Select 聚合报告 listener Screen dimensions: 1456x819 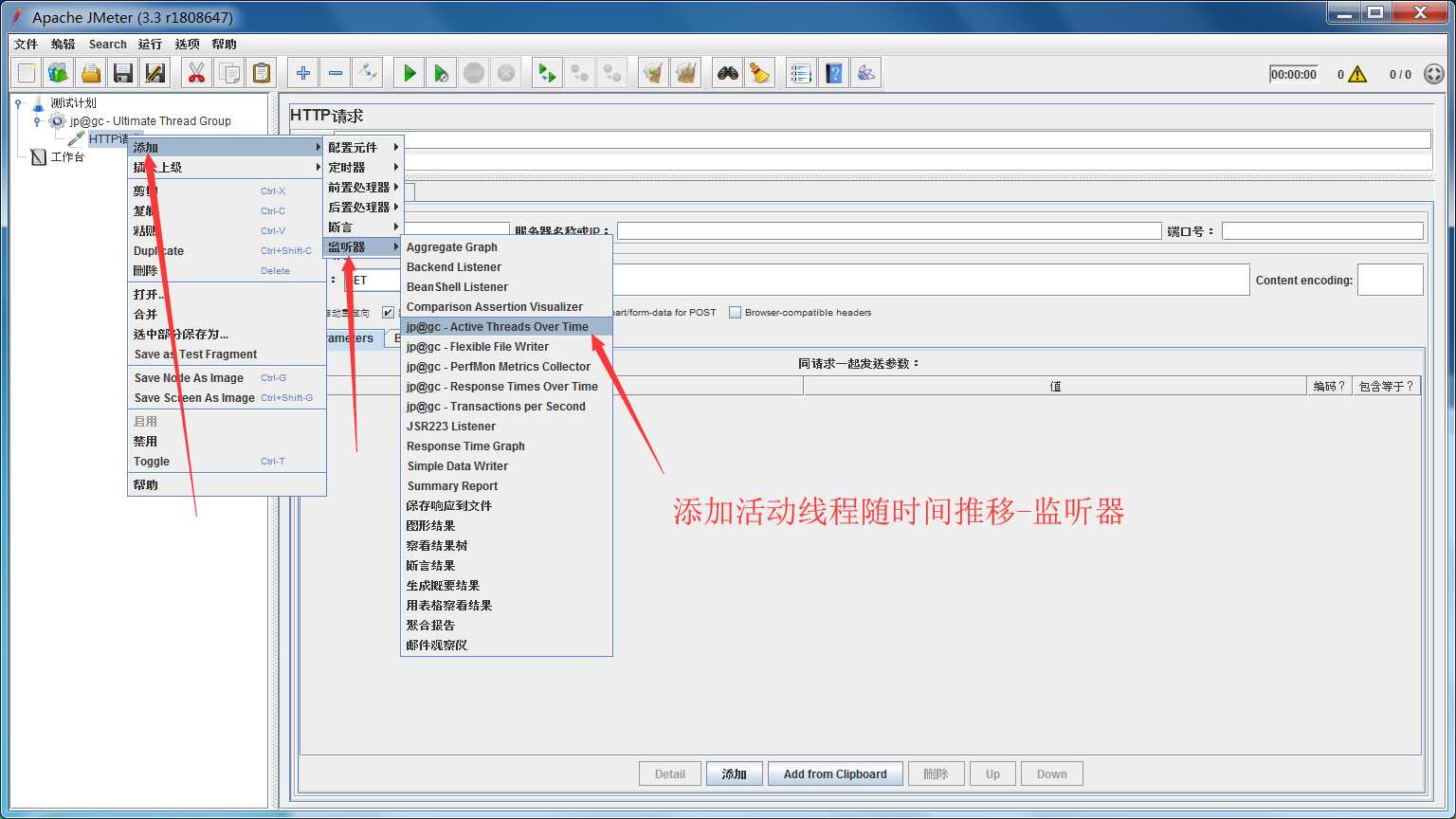tap(506, 625)
